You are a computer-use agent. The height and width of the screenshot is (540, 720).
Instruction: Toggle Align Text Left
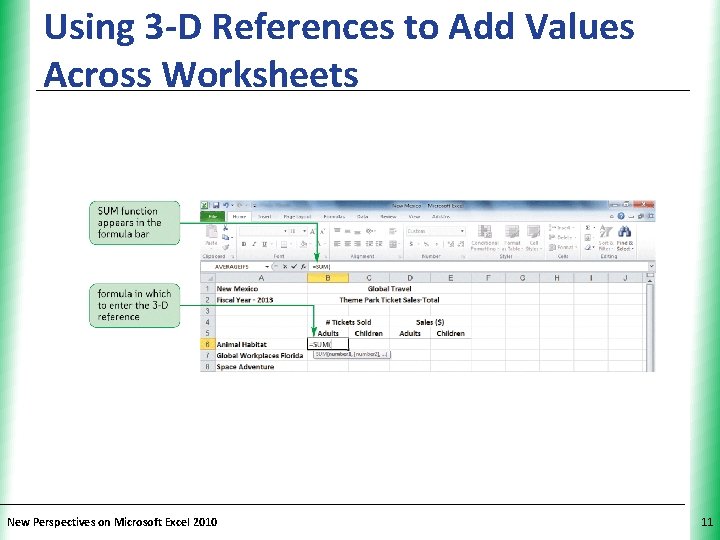338,244
